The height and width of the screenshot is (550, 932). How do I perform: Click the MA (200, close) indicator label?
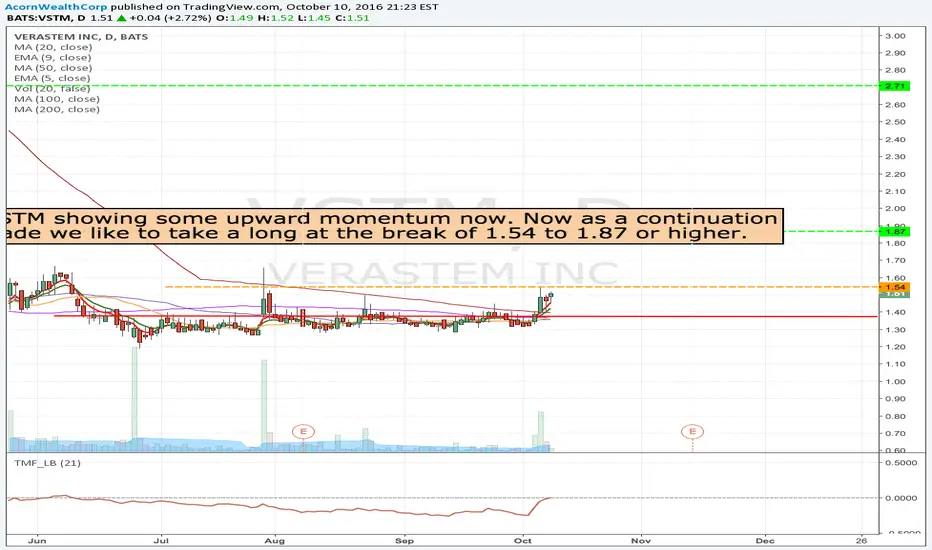click(x=57, y=109)
